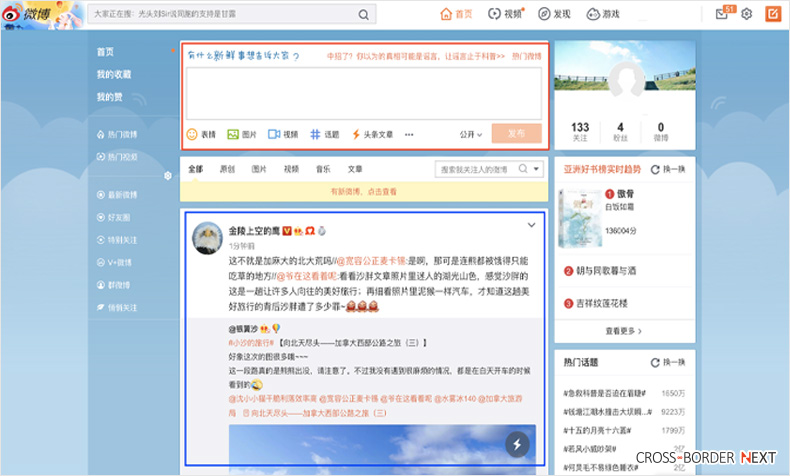Viewport: 790px width, 476px height.
Task: Click the sidebar group settings gear icon
Action: pos(168,176)
